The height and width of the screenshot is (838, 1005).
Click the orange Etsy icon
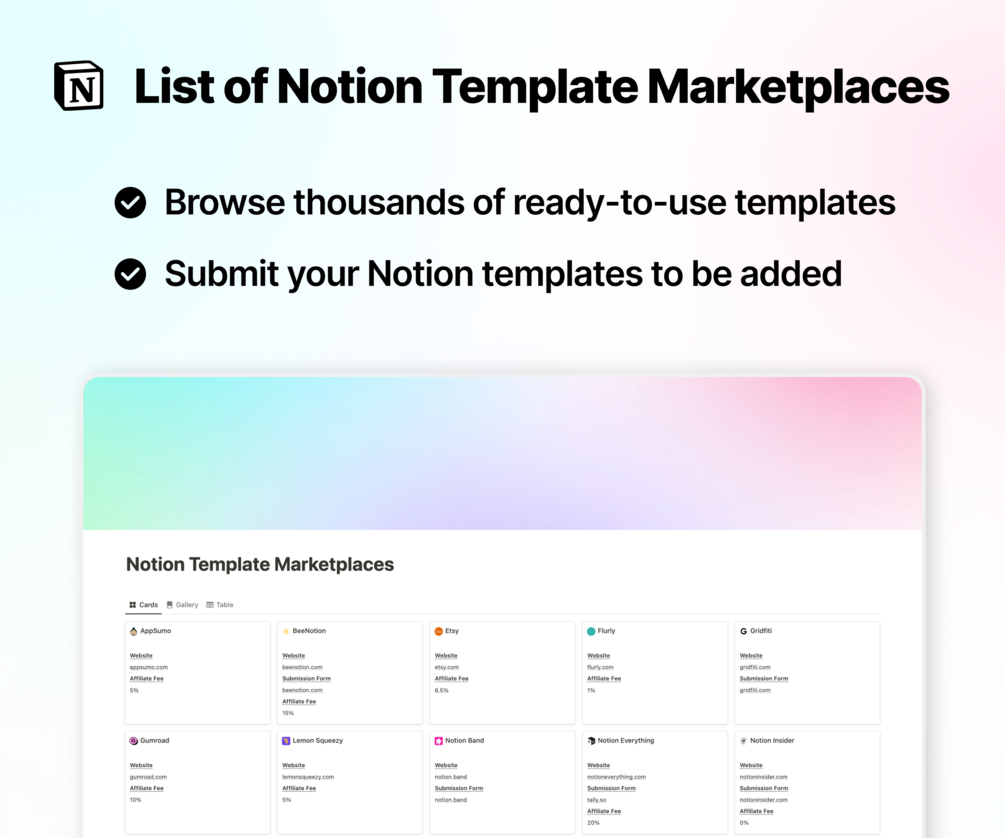pyautogui.click(x=438, y=631)
